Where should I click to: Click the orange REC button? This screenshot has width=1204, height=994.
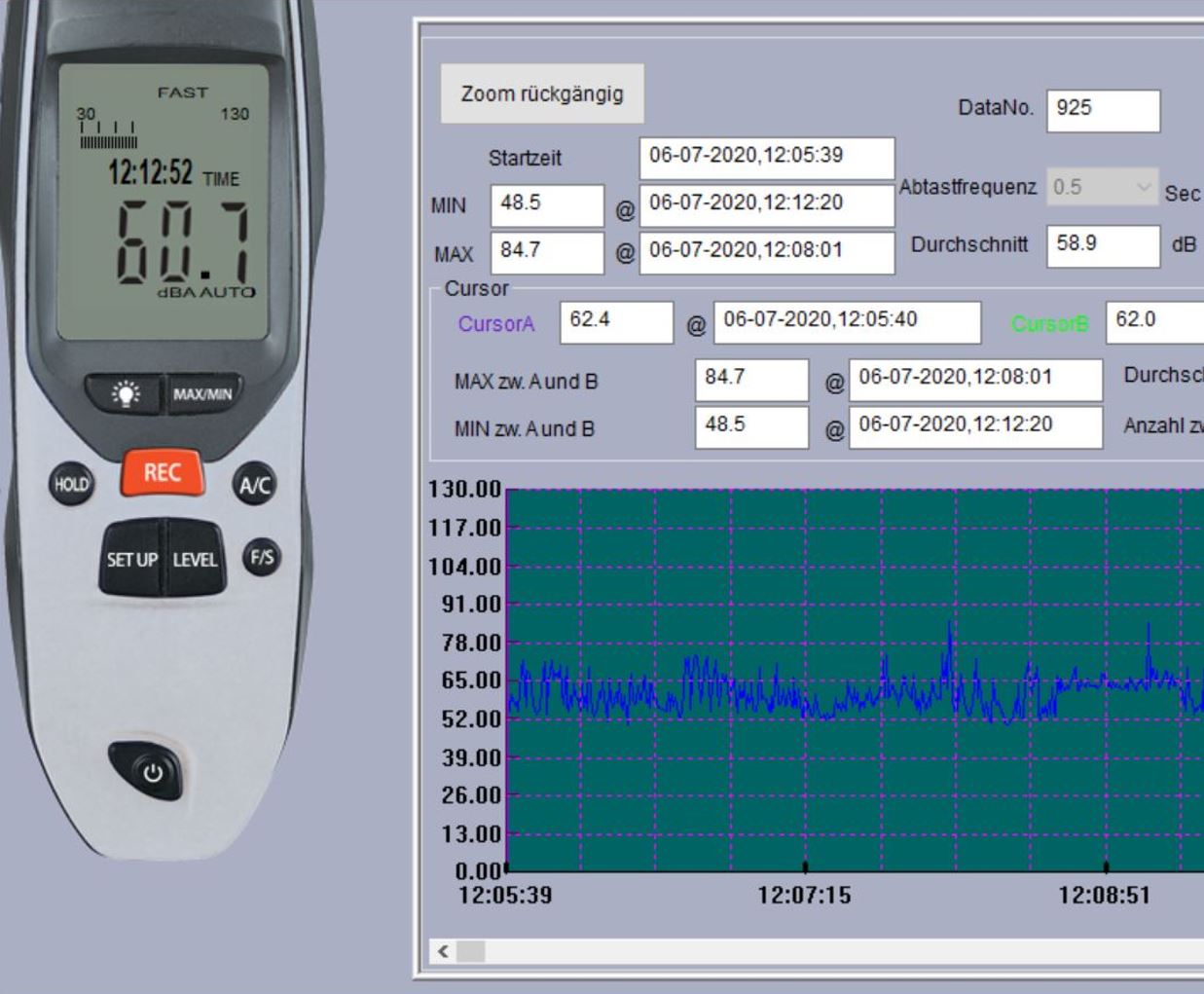coord(163,473)
